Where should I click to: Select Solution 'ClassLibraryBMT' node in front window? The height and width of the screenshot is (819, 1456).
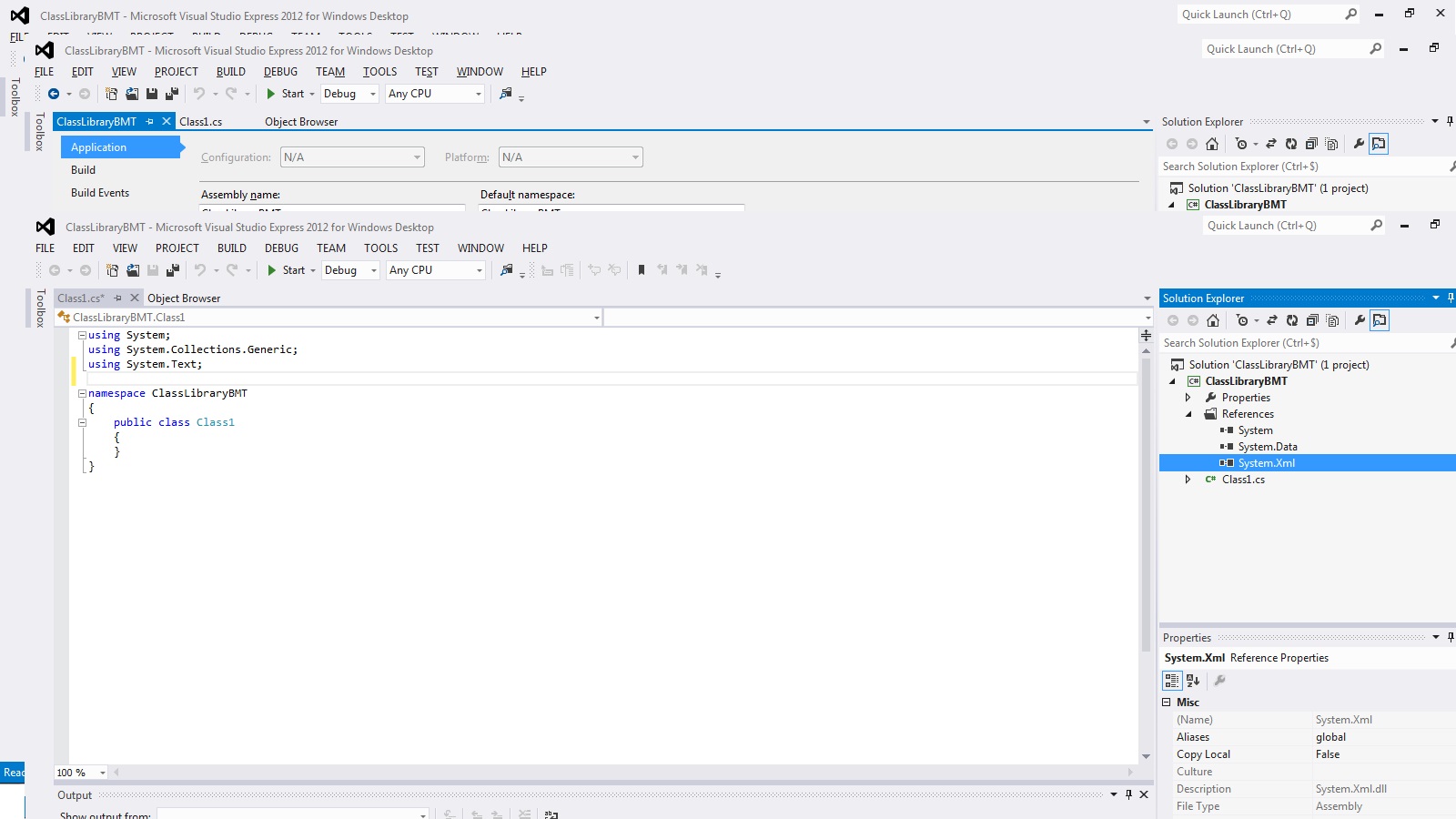point(1279,365)
